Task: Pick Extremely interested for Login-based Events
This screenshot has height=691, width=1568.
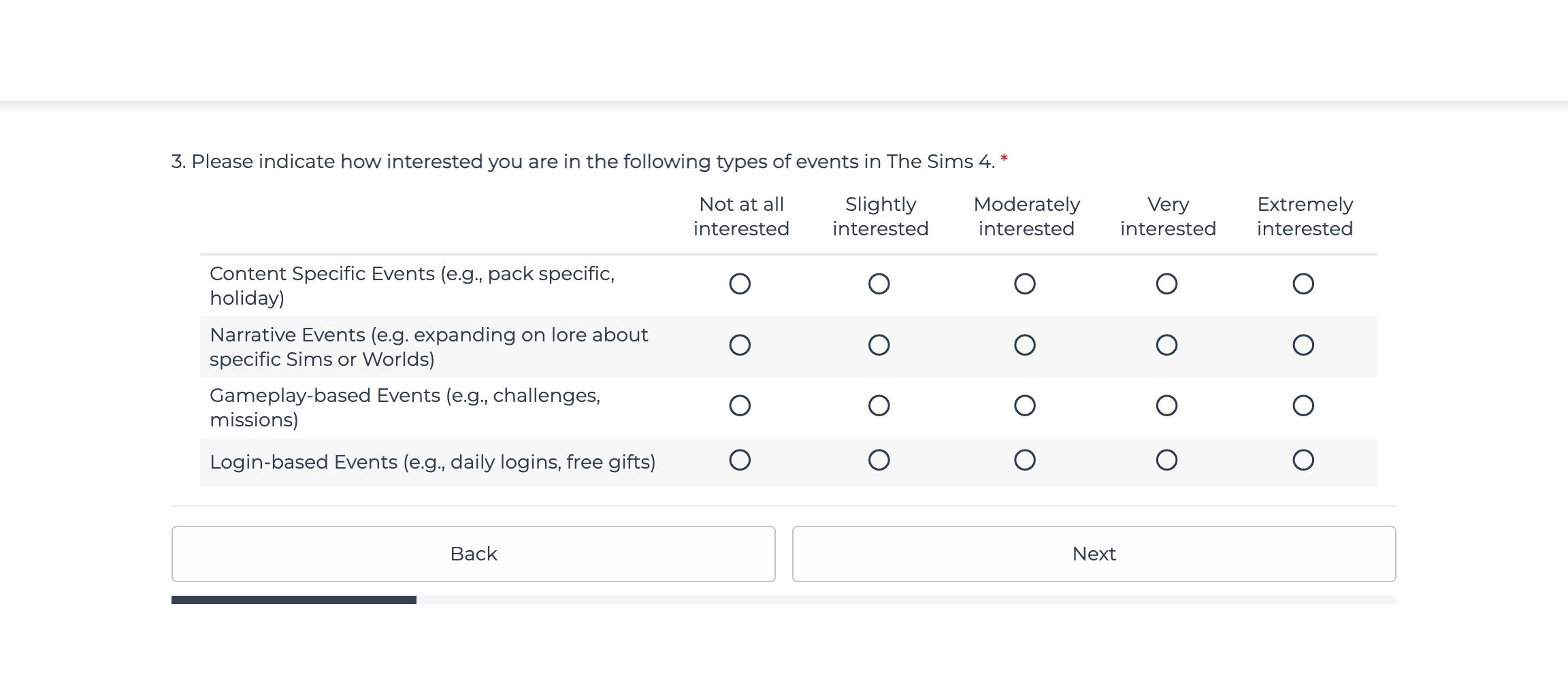Action: (1303, 460)
